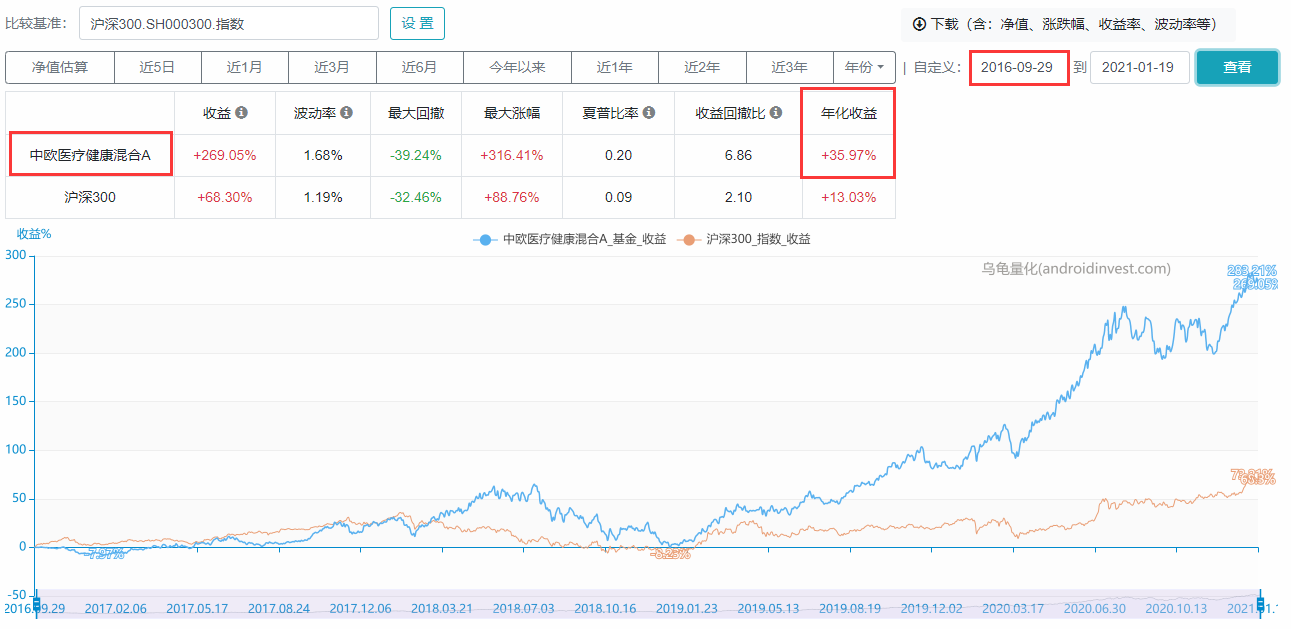Click the +88.76% max gain cell
The width and height of the screenshot is (1291, 629).
click(x=512, y=197)
